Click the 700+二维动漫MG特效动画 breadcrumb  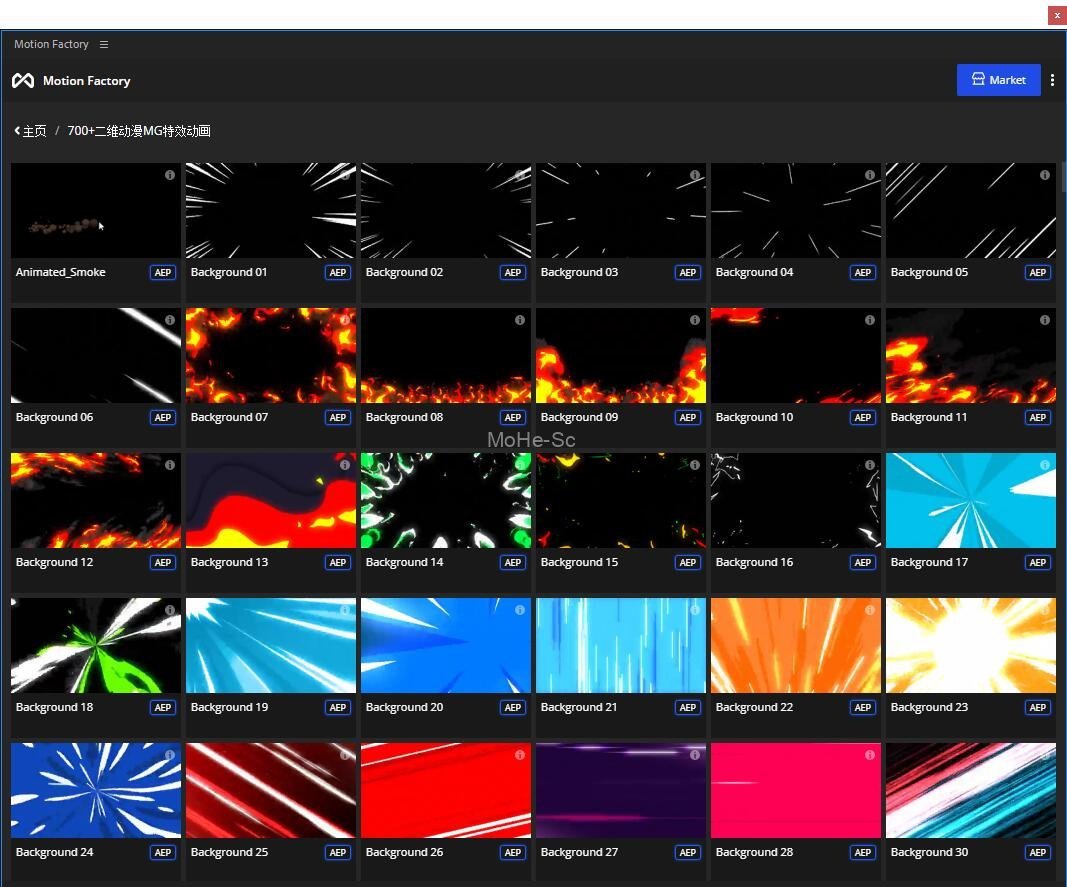click(x=139, y=131)
